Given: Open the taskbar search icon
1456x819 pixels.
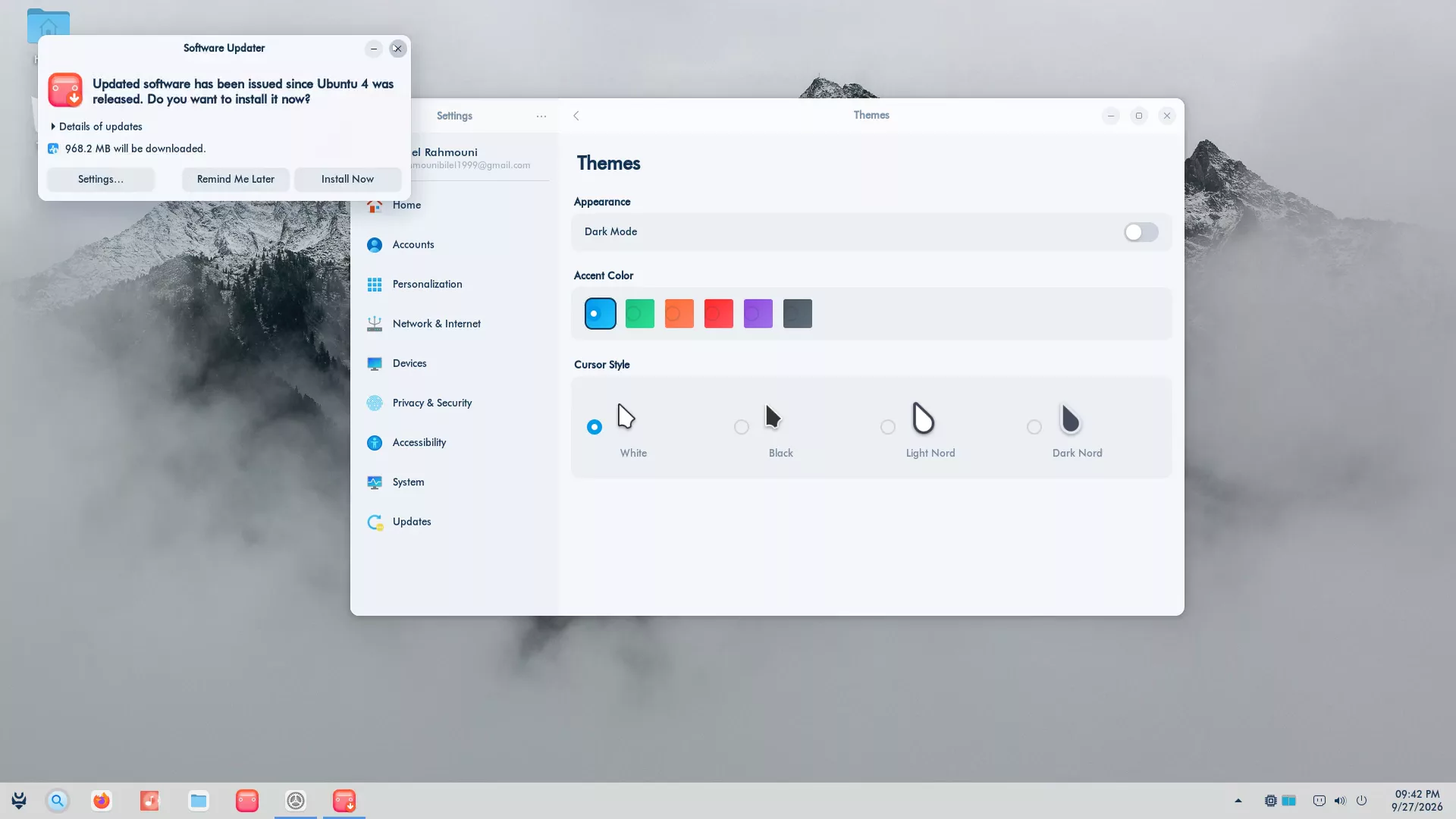Looking at the screenshot, I should tap(58, 801).
